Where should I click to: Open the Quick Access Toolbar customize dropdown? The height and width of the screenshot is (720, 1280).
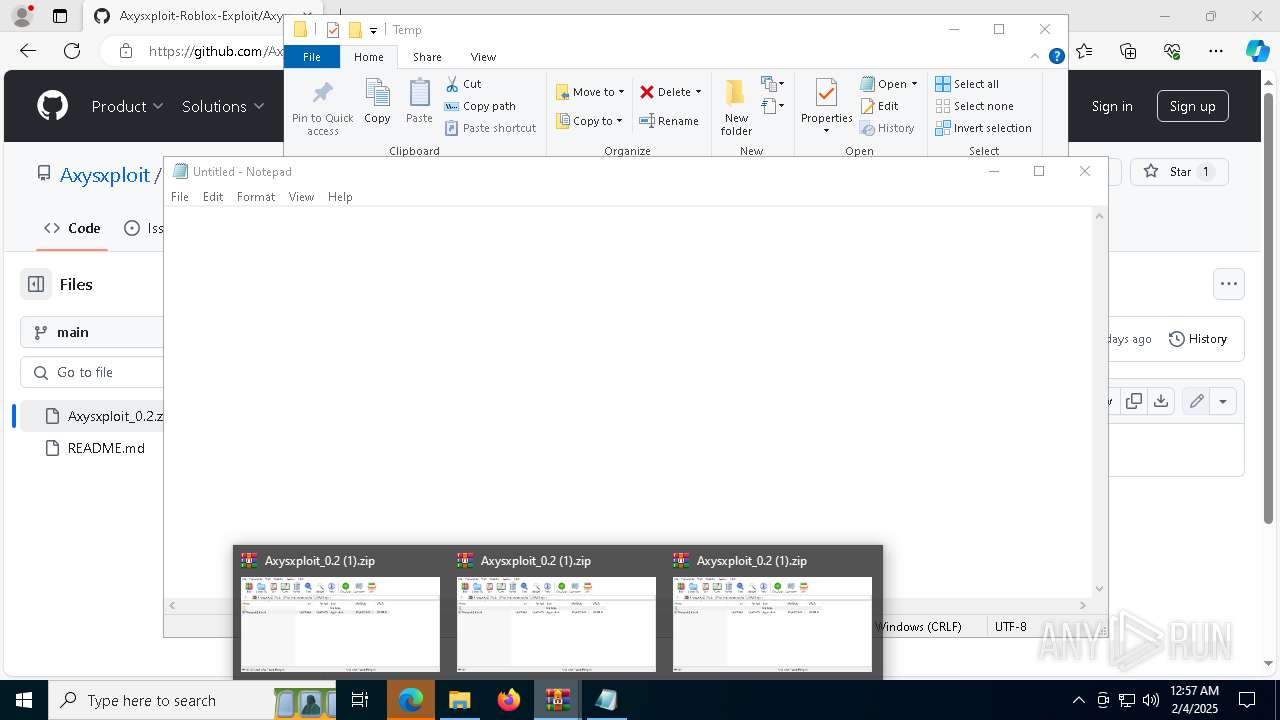click(x=373, y=31)
